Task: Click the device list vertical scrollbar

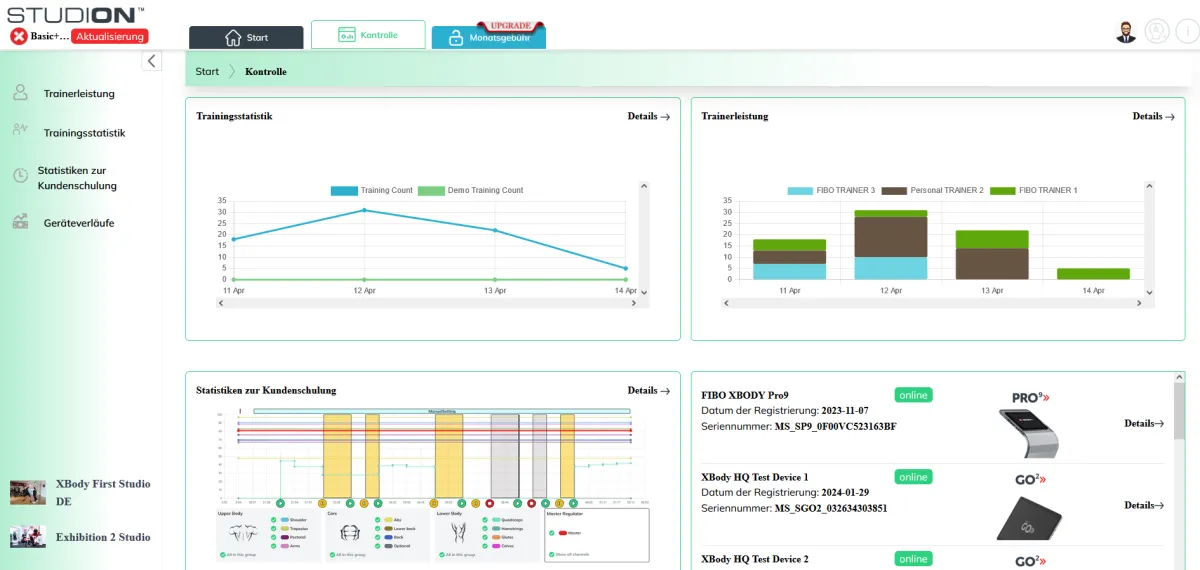Action: pyautogui.click(x=1179, y=410)
